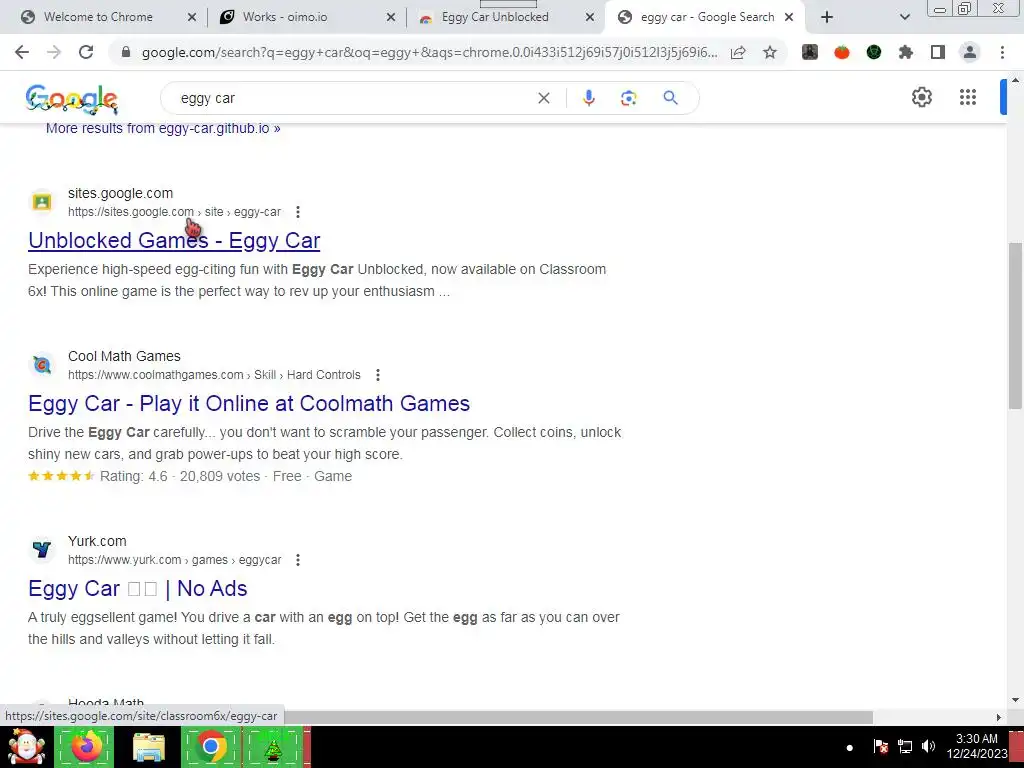The width and height of the screenshot is (1024, 768).
Task: Open More results from eggy-car.github.io
Action: click(163, 128)
